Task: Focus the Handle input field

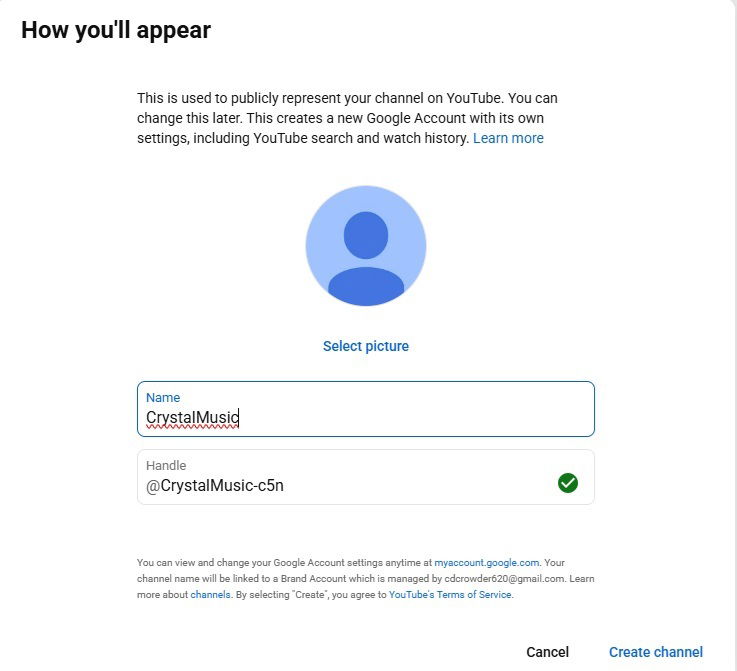Action: [x=366, y=477]
